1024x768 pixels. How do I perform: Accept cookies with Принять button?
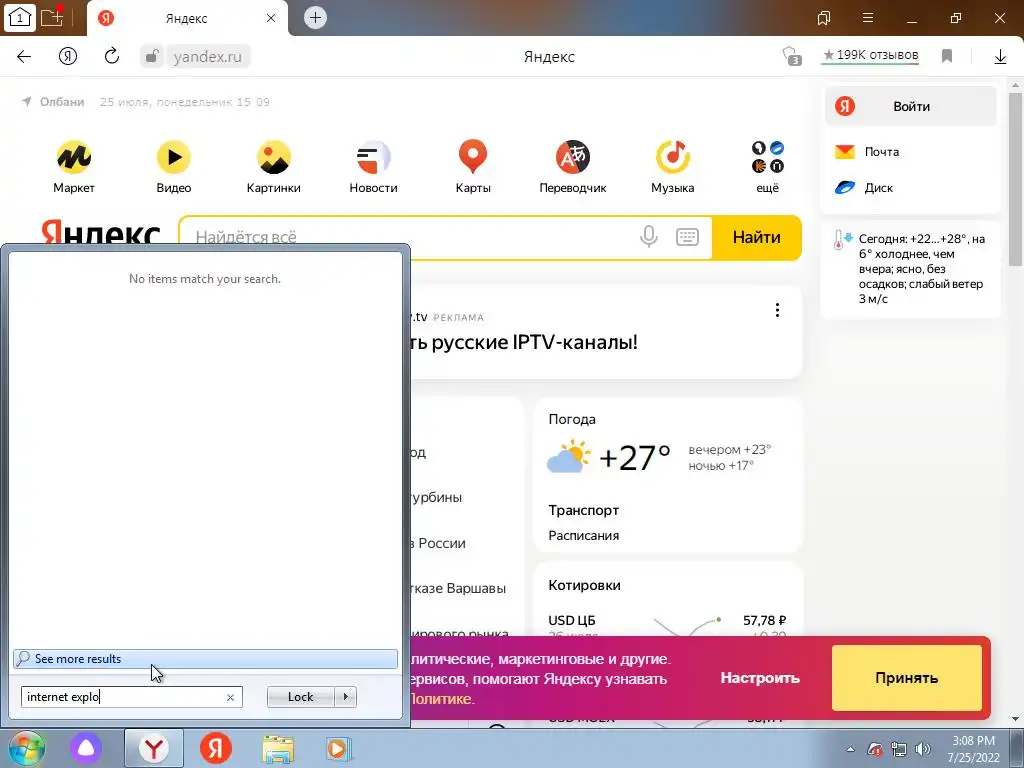click(906, 678)
